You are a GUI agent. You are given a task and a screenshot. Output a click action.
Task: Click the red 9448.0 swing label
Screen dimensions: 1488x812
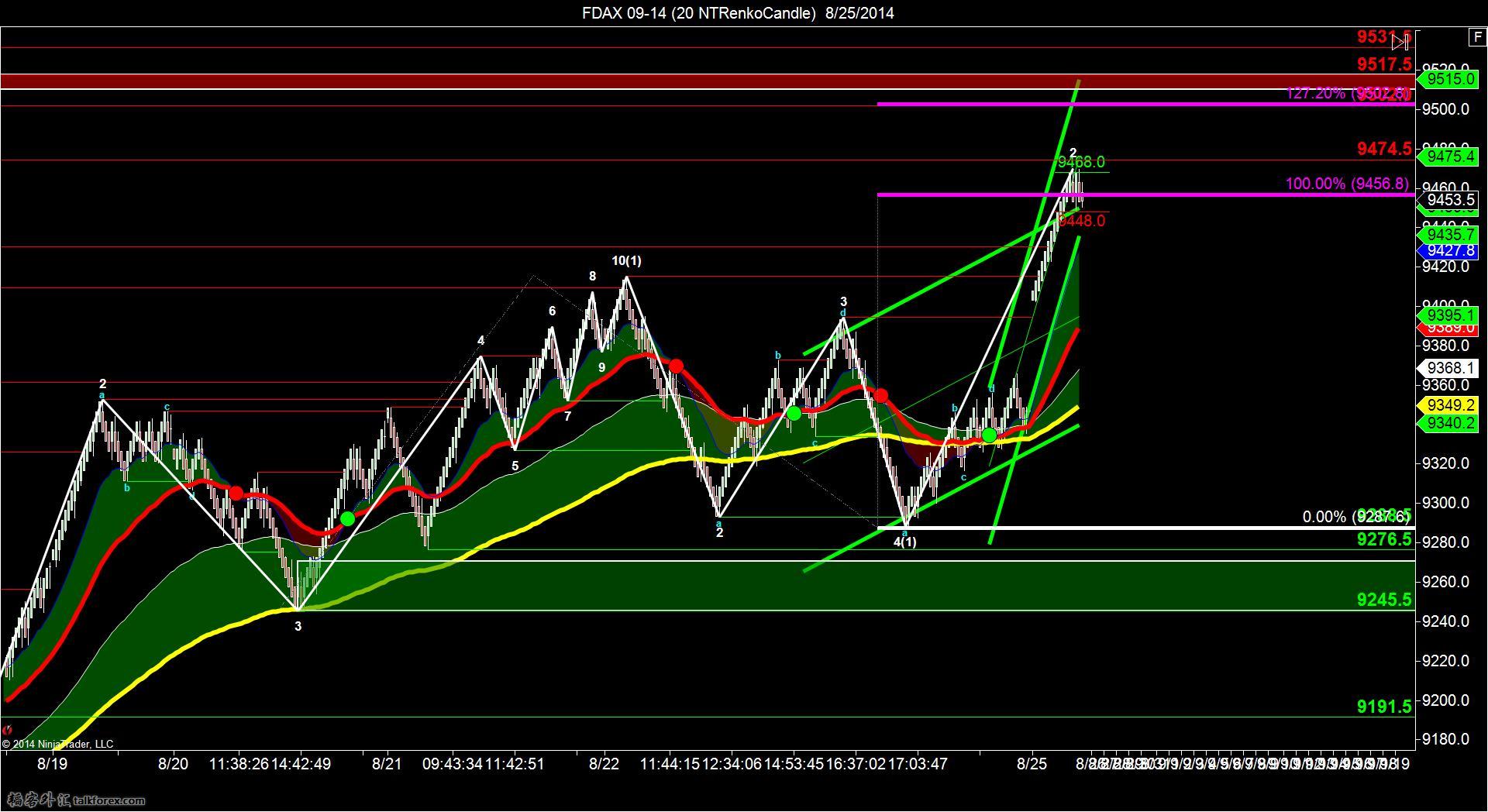pos(1082,222)
